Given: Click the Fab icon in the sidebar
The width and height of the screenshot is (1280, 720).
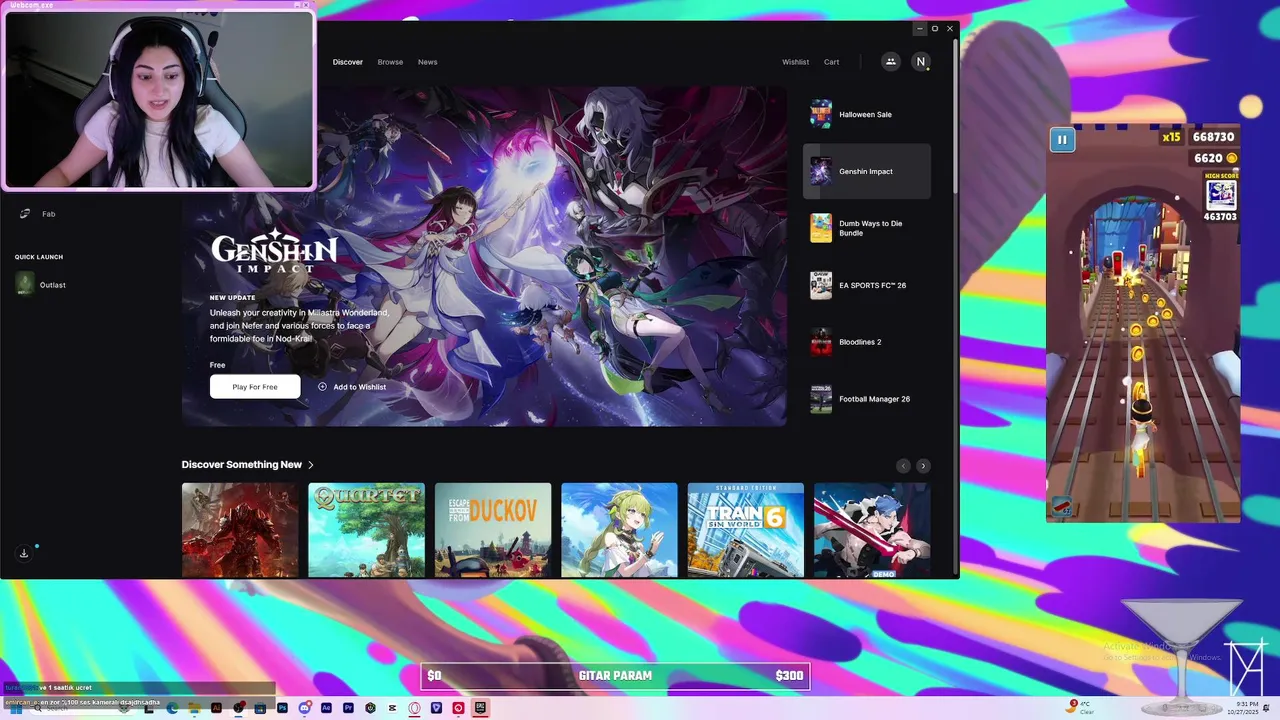Looking at the screenshot, I should tap(25, 214).
